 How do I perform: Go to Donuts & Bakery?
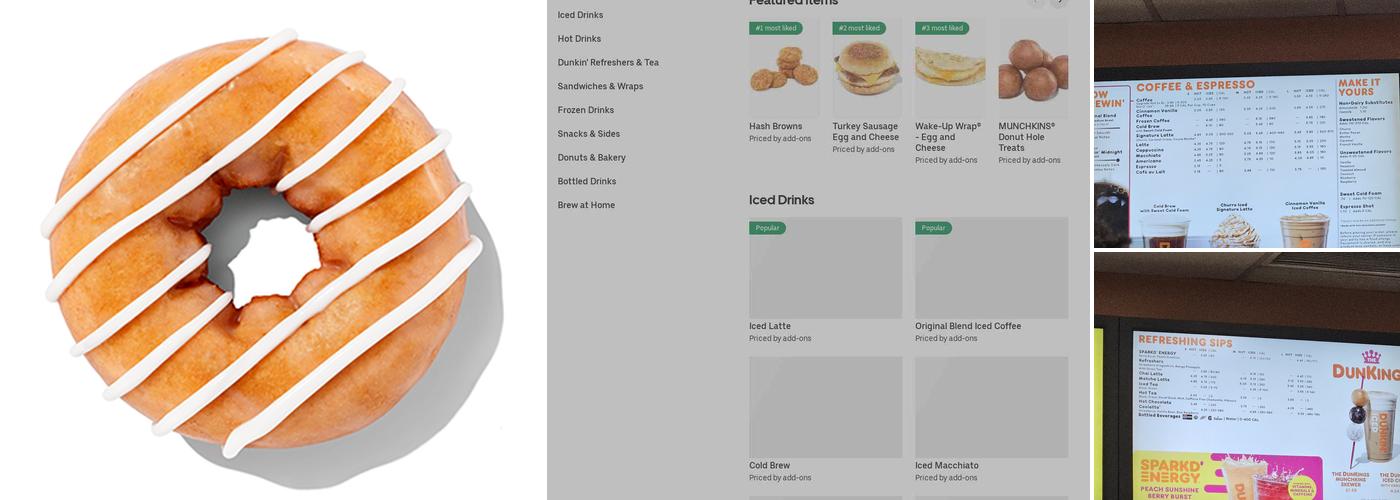click(x=592, y=158)
